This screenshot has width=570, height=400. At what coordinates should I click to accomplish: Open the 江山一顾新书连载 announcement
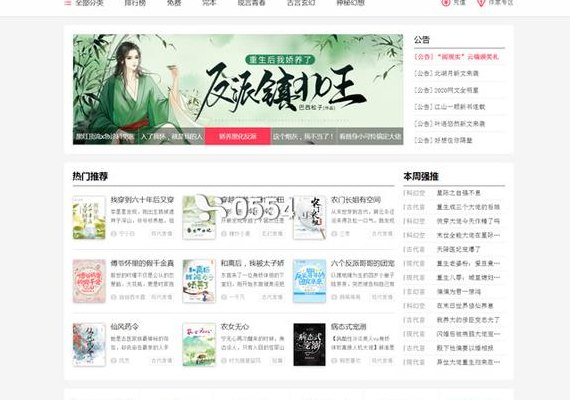(x=449, y=107)
